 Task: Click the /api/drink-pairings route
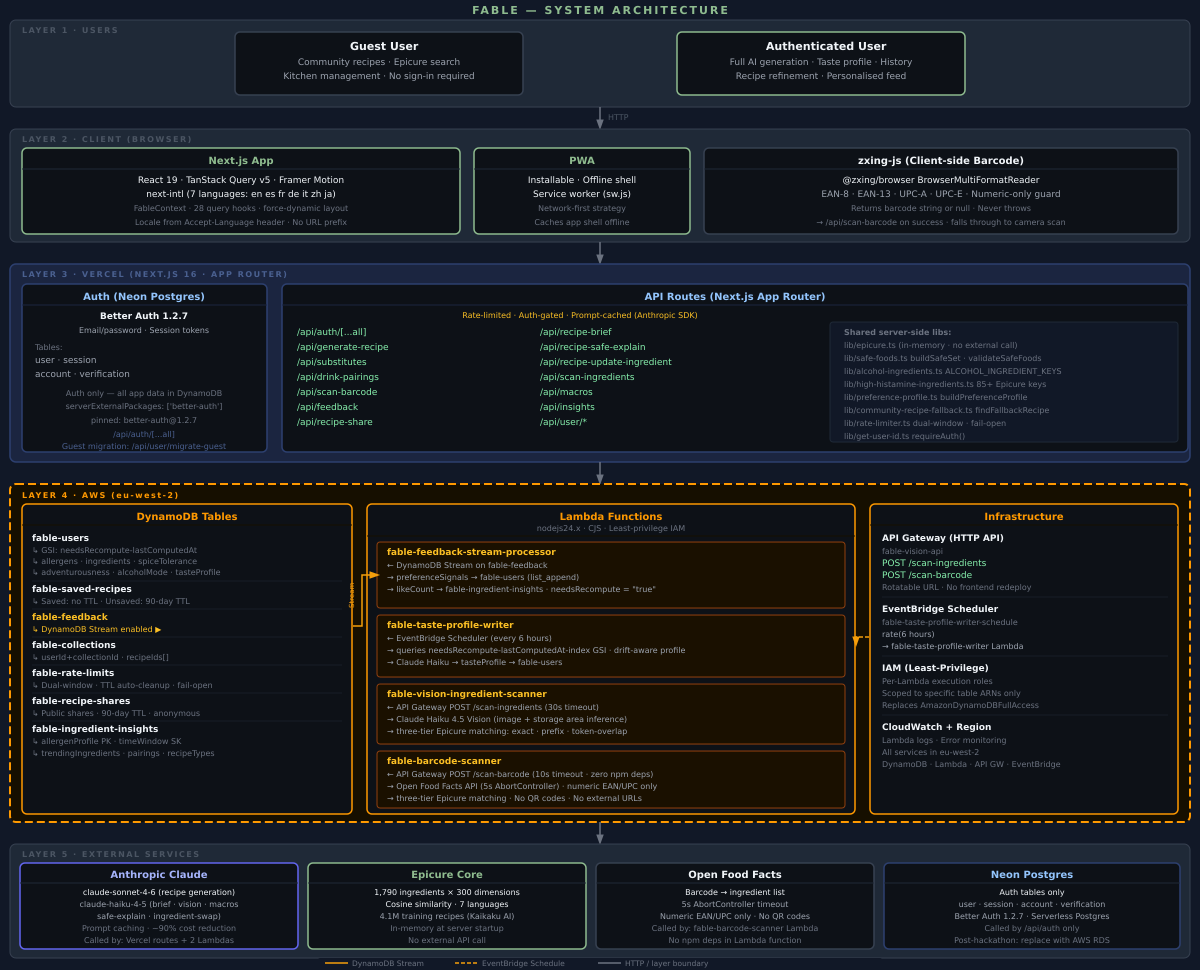point(338,377)
